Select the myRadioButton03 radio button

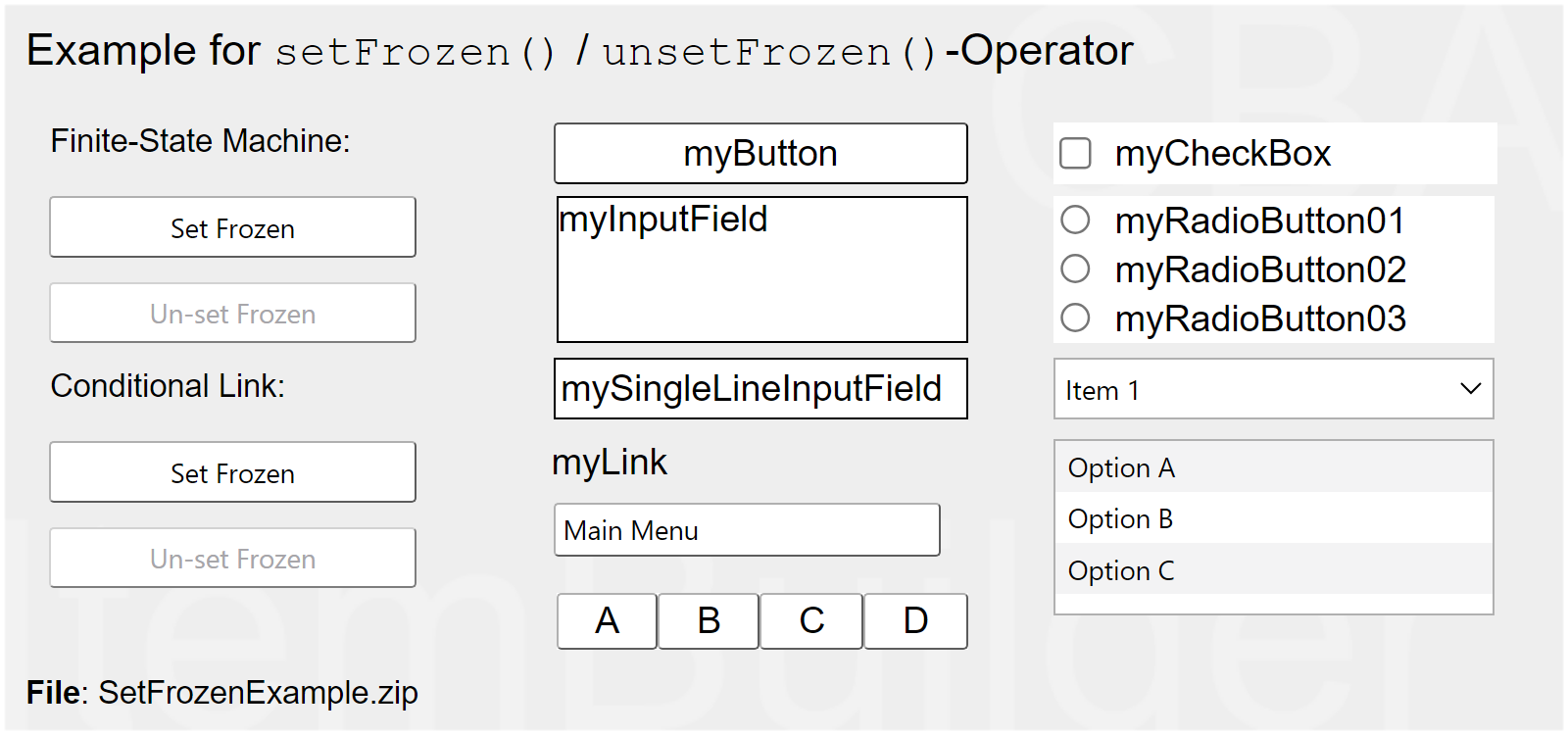(x=1076, y=318)
